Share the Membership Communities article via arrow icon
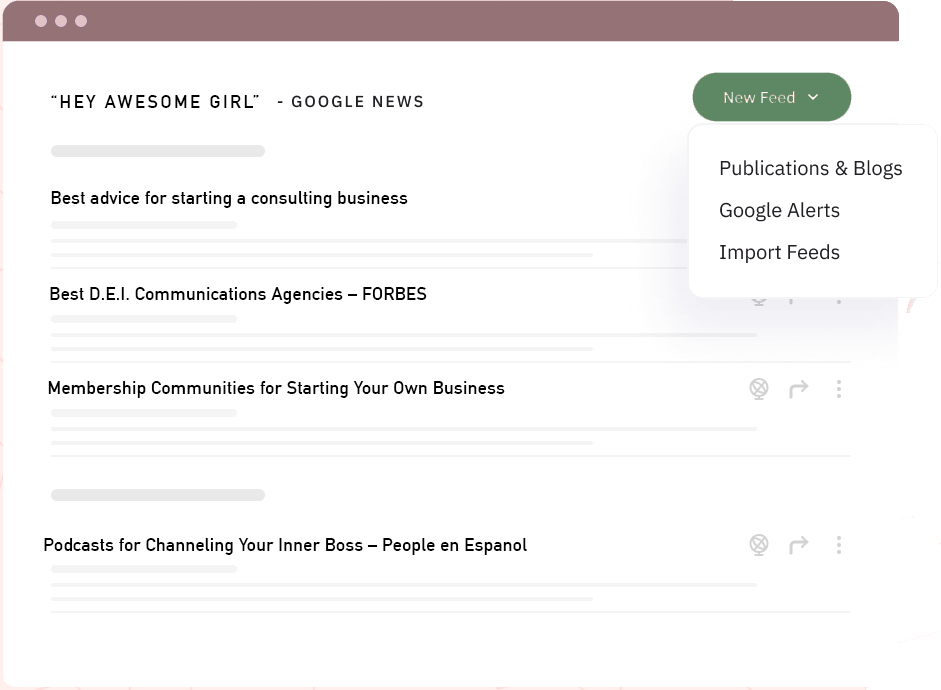 click(798, 389)
